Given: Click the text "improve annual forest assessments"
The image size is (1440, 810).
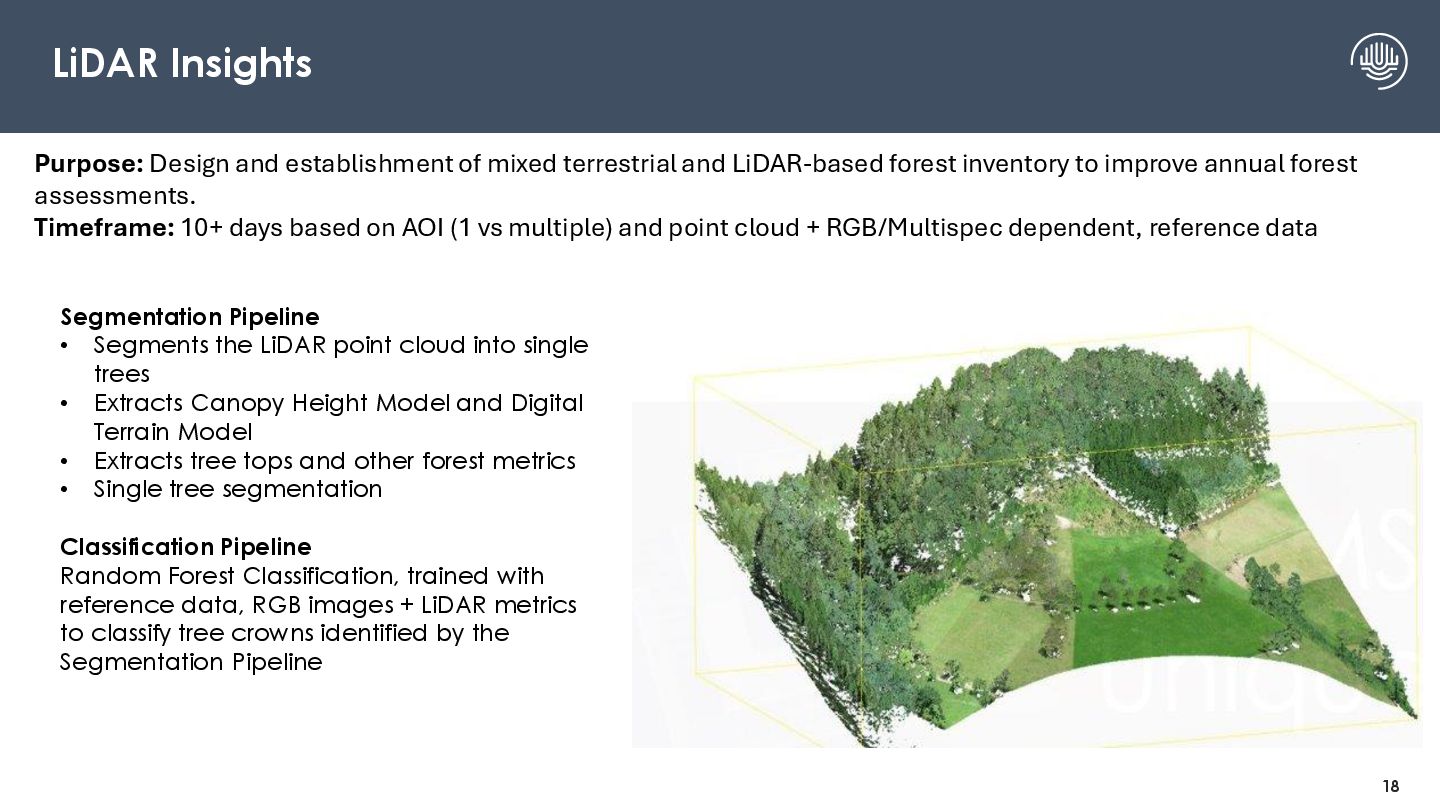Looking at the screenshot, I should [x=696, y=178].
